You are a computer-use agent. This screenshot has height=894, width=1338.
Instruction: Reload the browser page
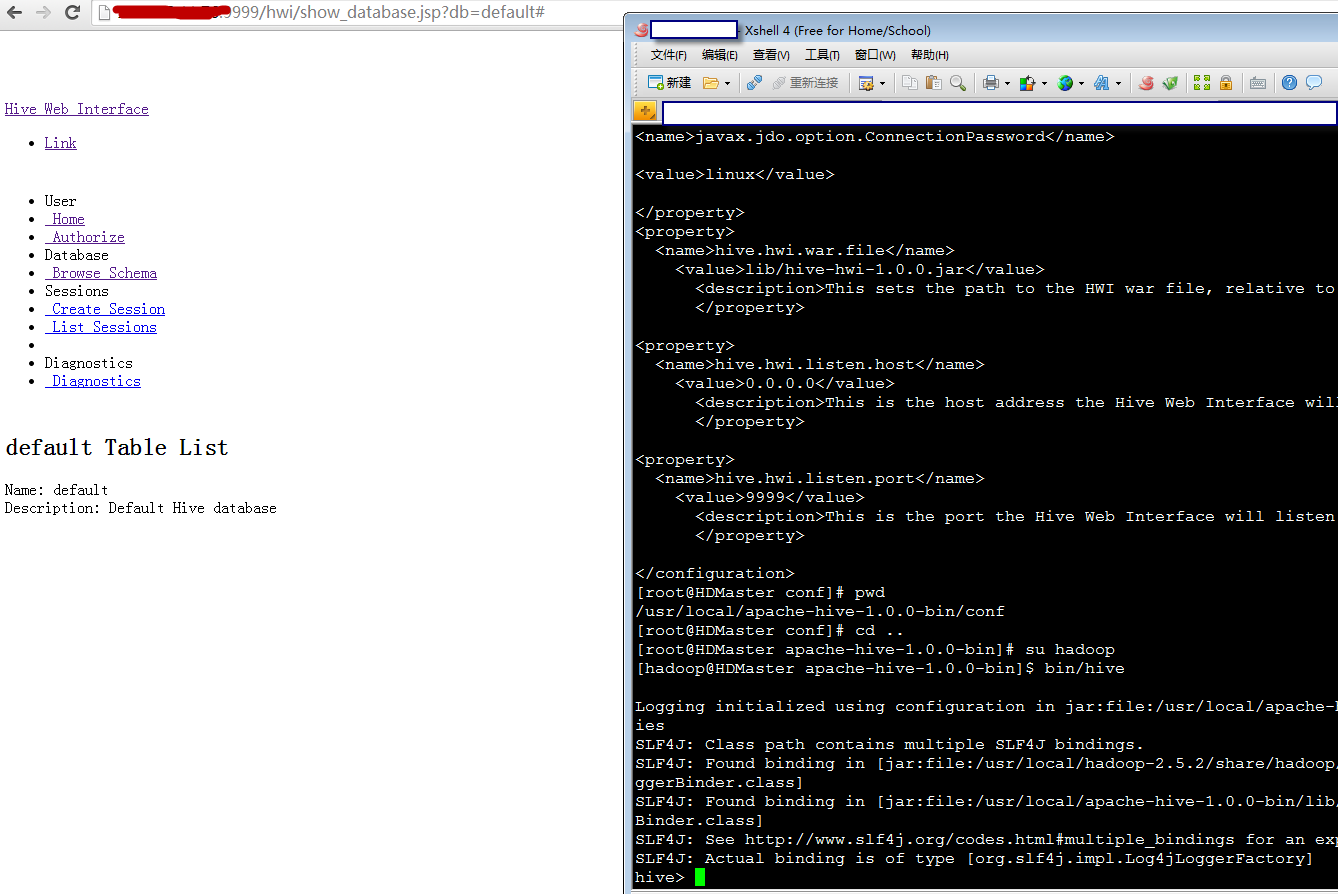coord(72,13)
